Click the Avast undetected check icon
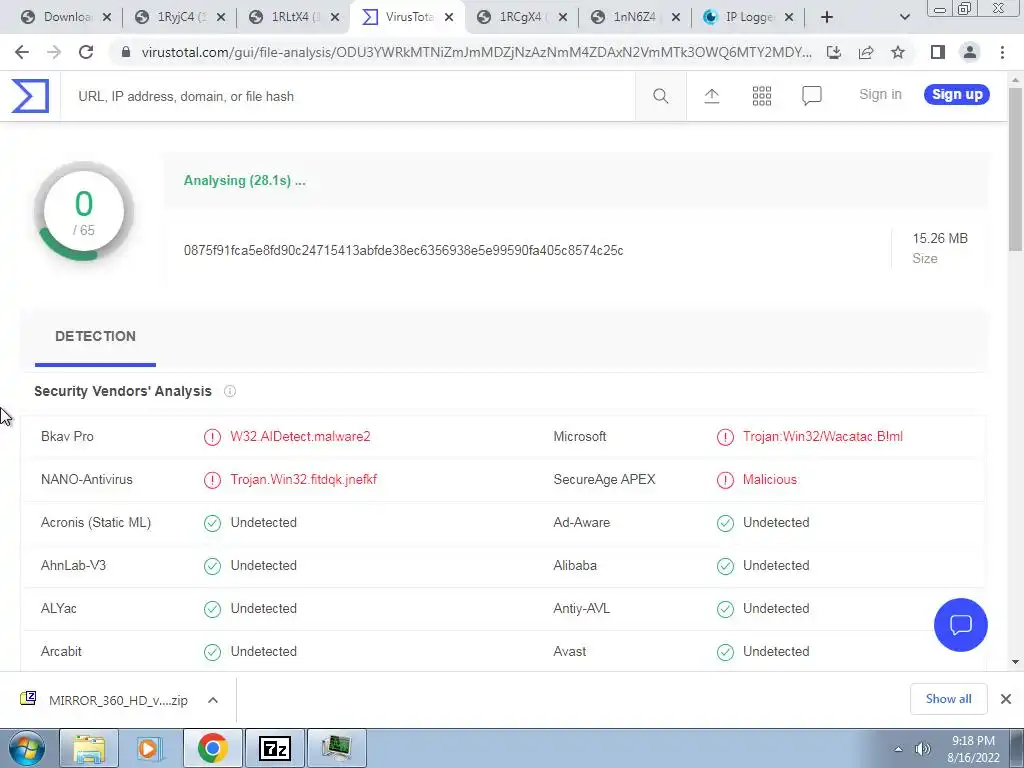Screen dimensions: 1024x768 (x=725, y=652)
